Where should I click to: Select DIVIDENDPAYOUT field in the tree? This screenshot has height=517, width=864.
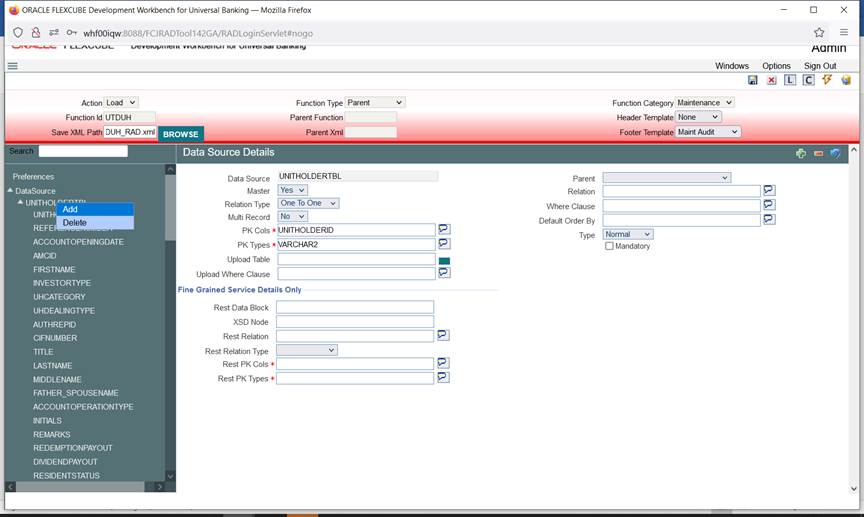click(x=65, y=462)
